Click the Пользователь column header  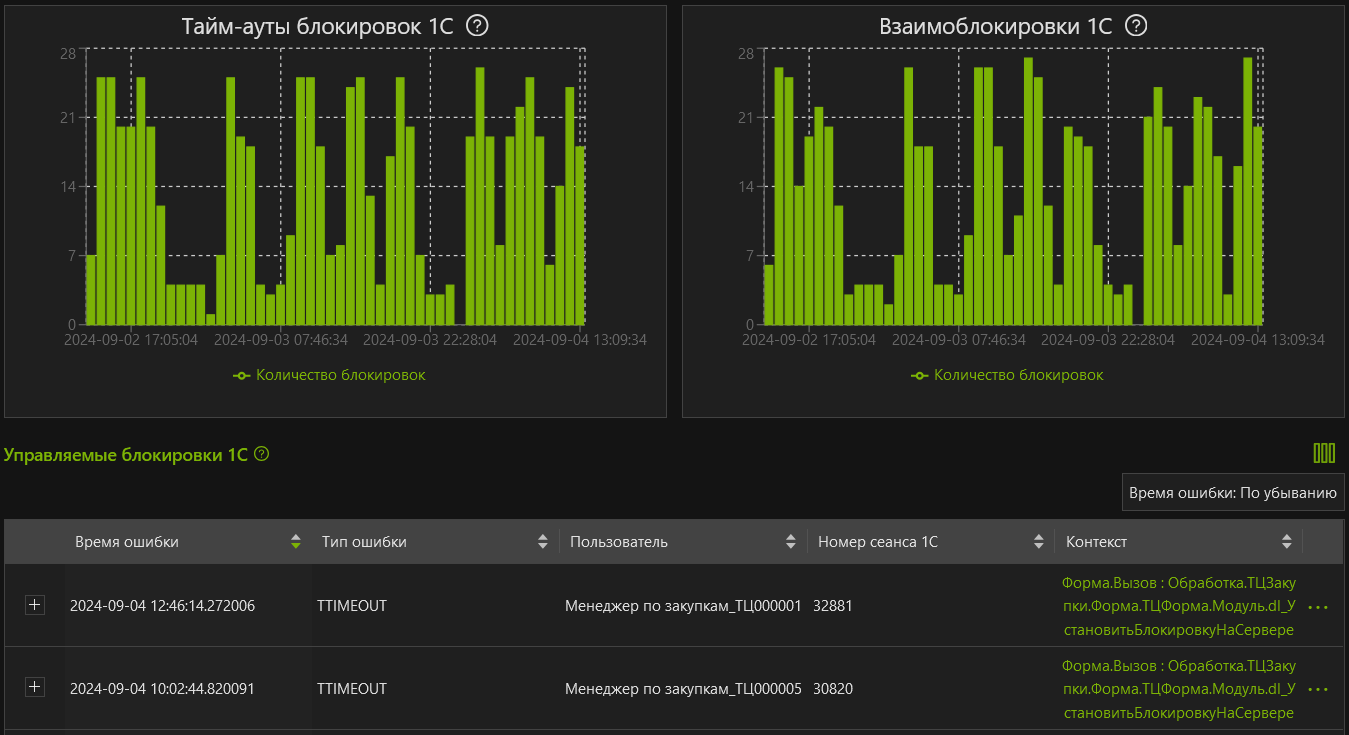[618, 542]
